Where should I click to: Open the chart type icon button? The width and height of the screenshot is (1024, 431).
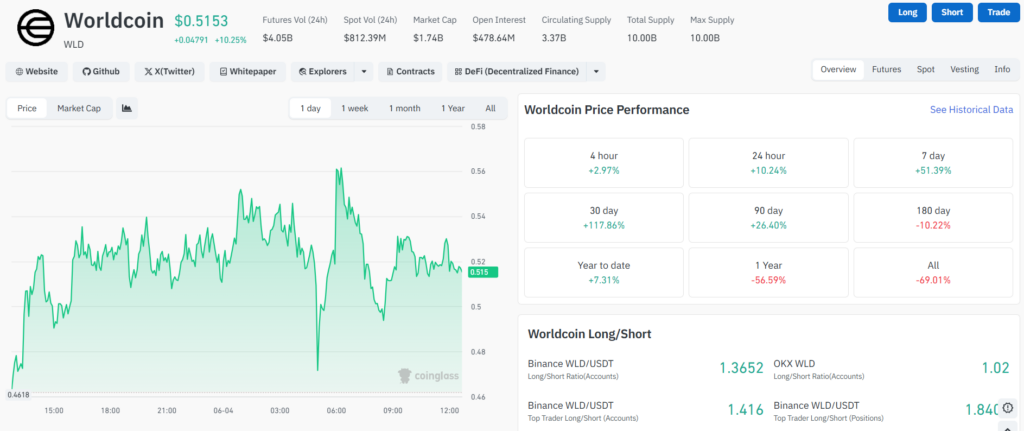(127, 108)
